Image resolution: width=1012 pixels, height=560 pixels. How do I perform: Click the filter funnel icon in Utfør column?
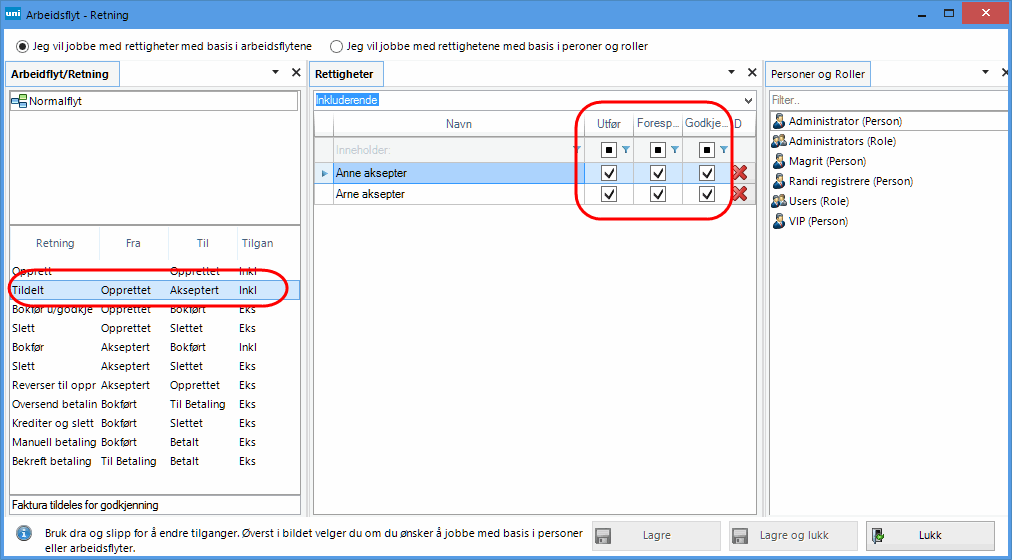coord(626,150)
